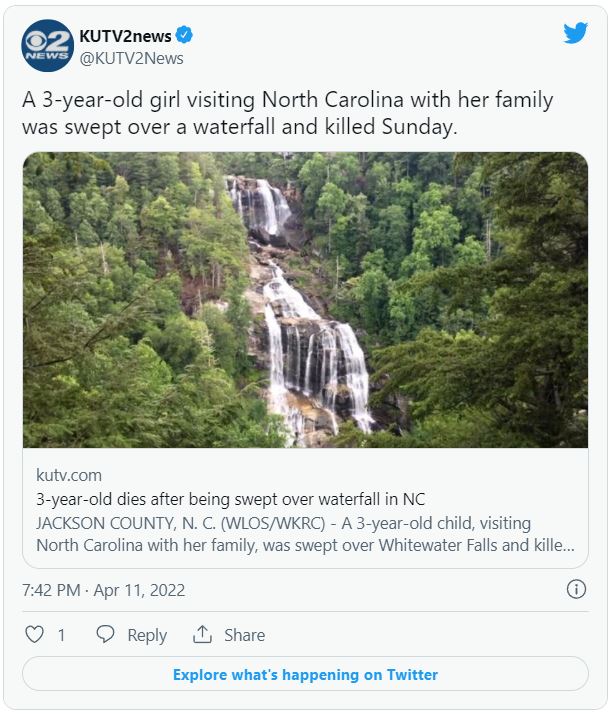Click the like count number 1
This screenshot has height=718, width=614.
62,635
